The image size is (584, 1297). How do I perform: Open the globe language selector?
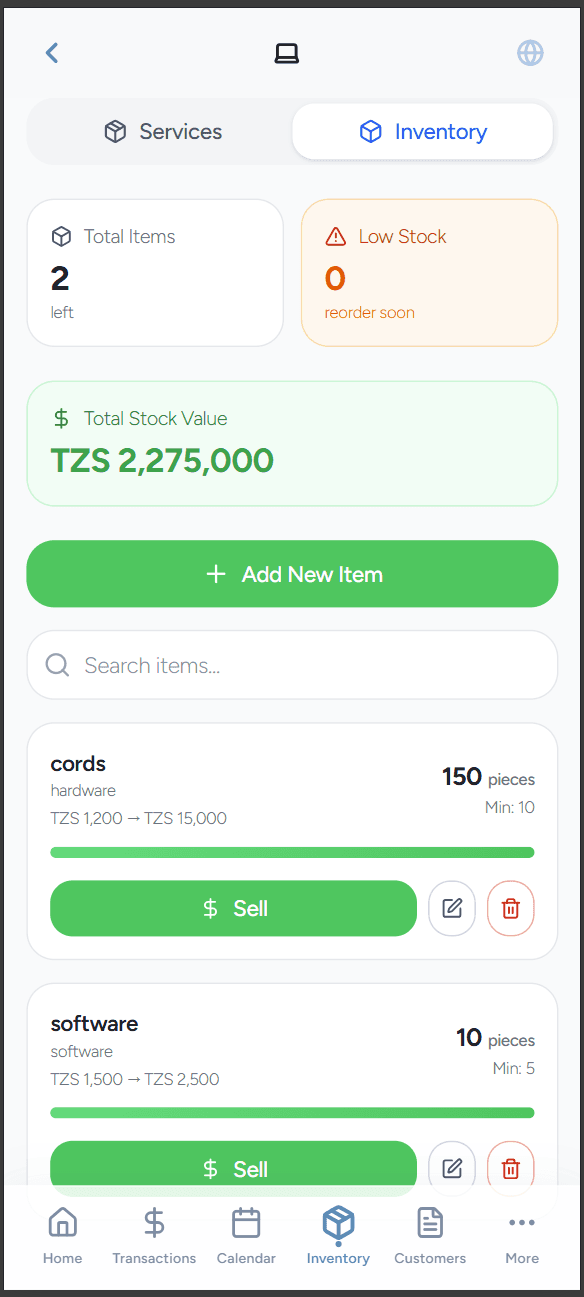(x=530, y=52)
